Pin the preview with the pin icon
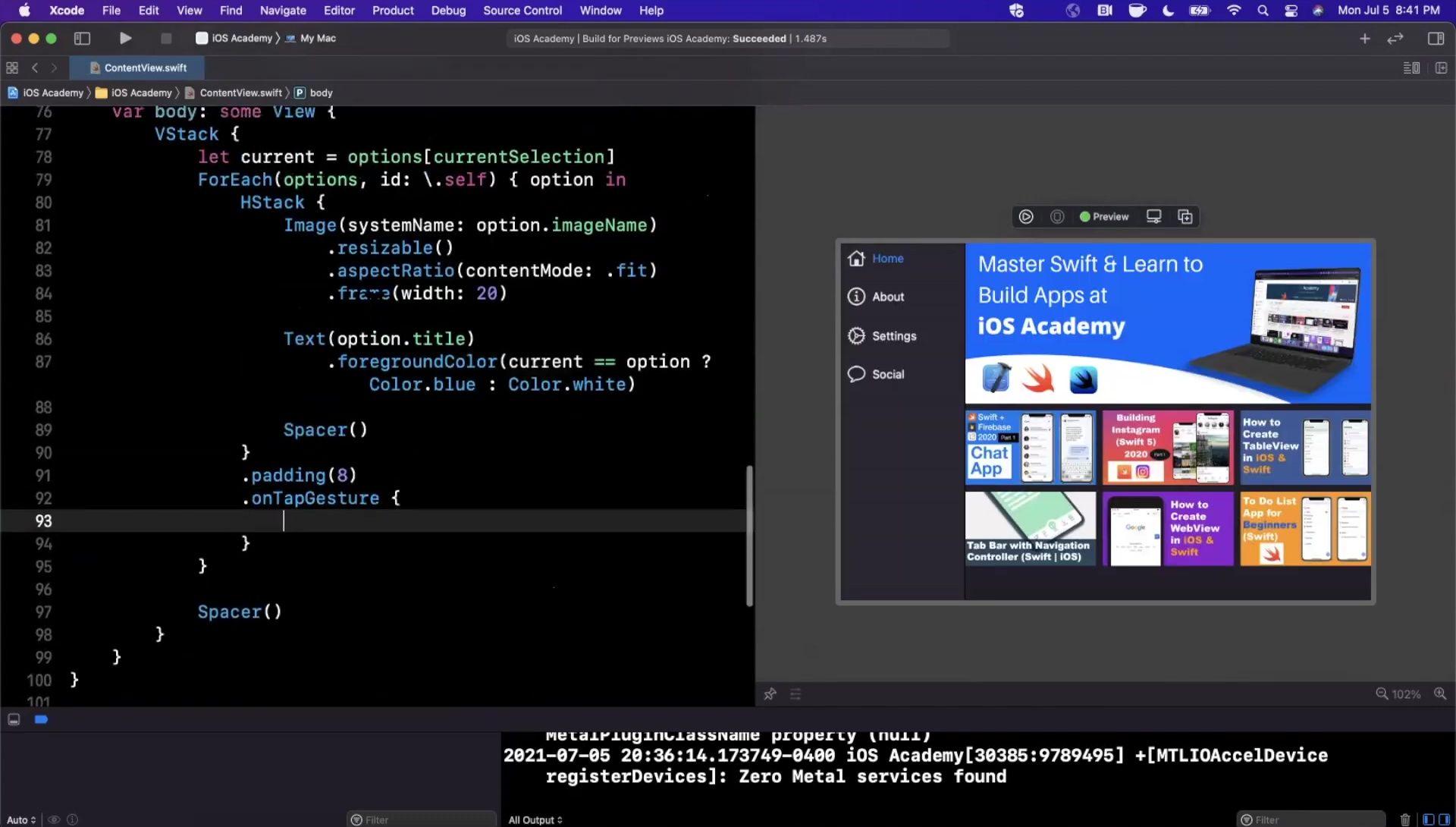 tap(770, 694)
